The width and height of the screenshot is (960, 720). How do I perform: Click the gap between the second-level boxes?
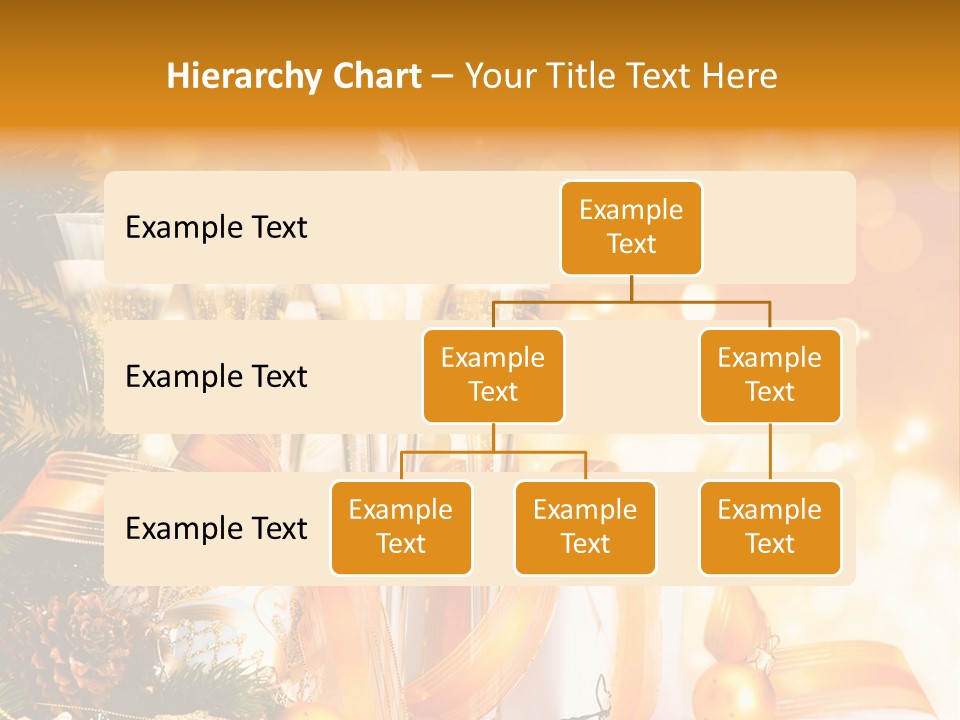pos(631,377)
